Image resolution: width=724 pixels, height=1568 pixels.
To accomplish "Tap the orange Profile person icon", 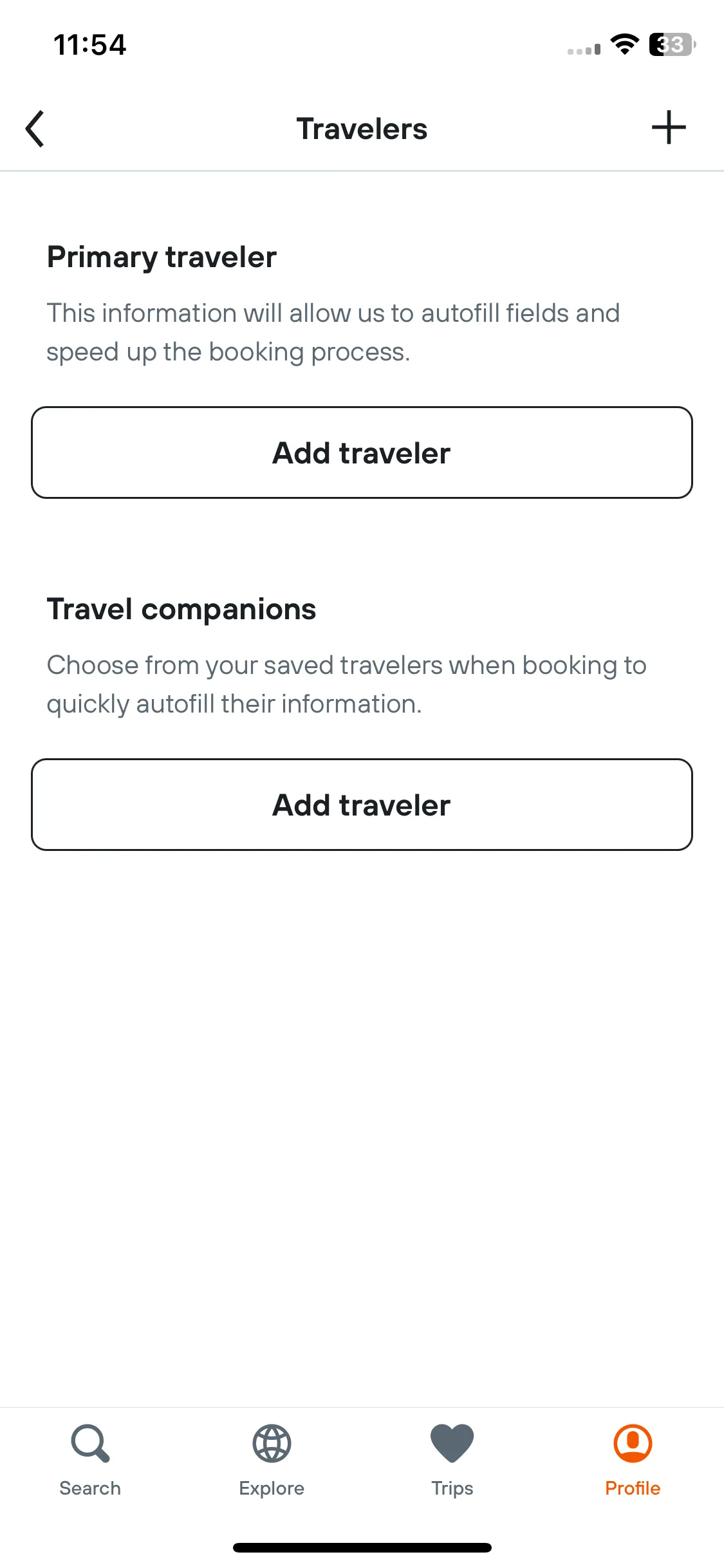I will (x=633, y=1443).
